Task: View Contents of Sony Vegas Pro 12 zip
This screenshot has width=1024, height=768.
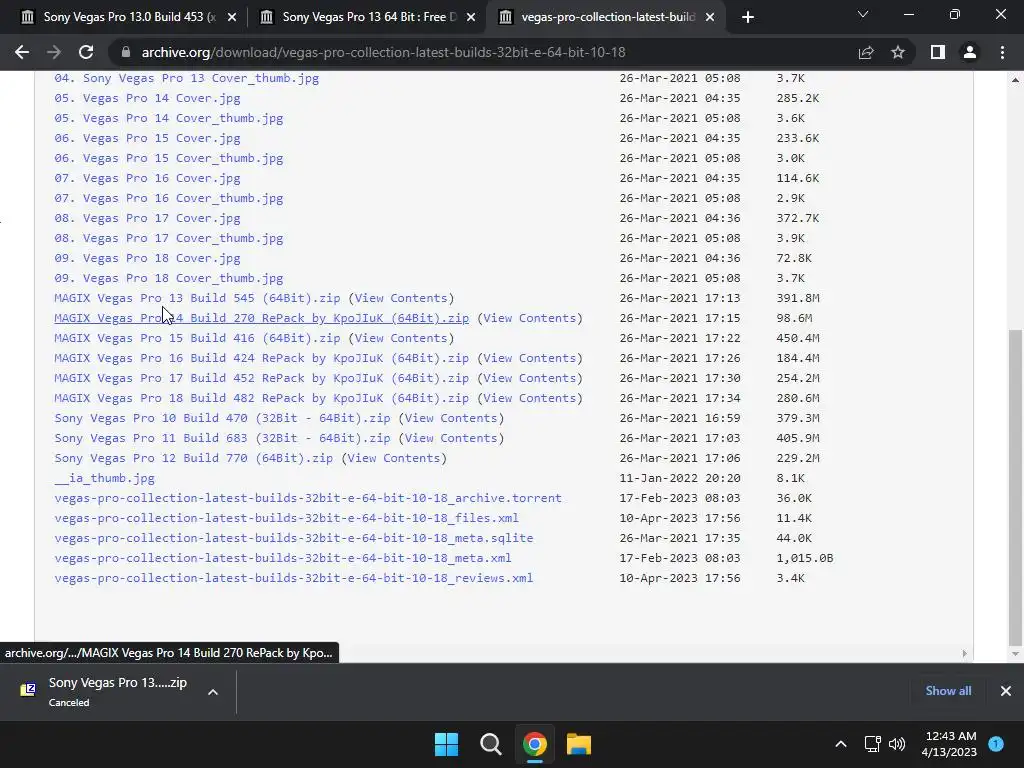Action: [x=394, y=458]
